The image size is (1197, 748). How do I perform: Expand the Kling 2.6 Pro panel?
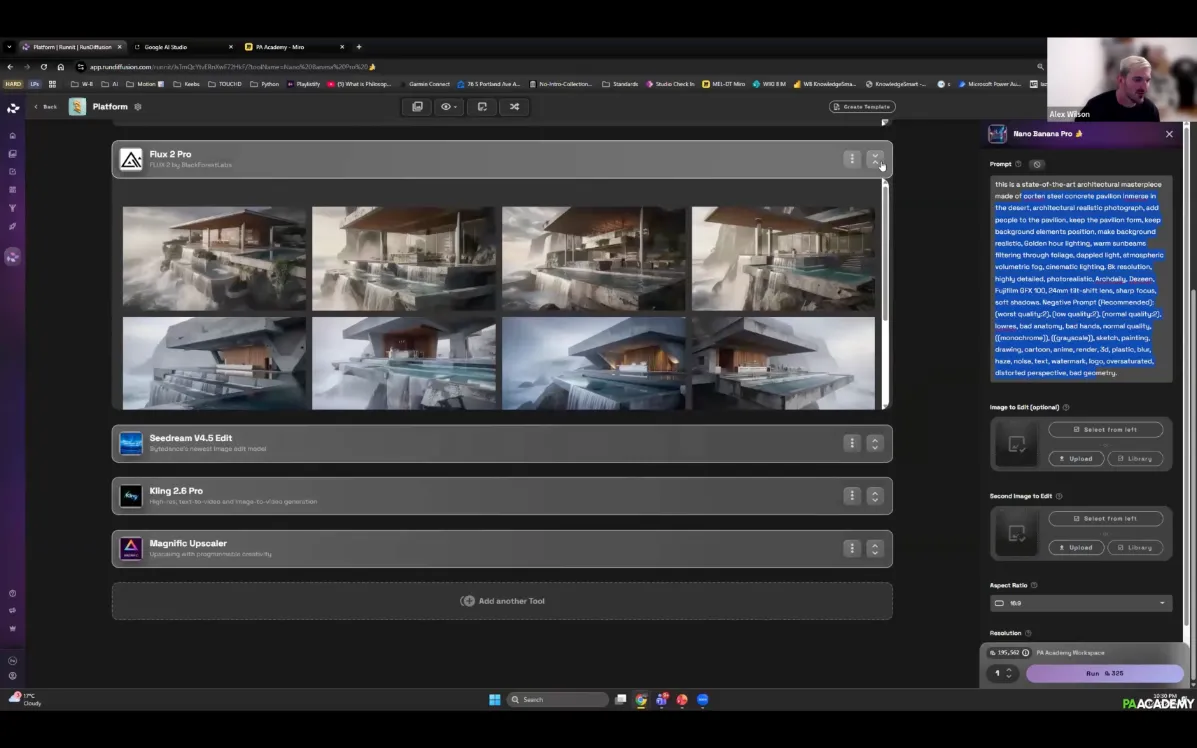pyautogui.click(x=874, y=495)
